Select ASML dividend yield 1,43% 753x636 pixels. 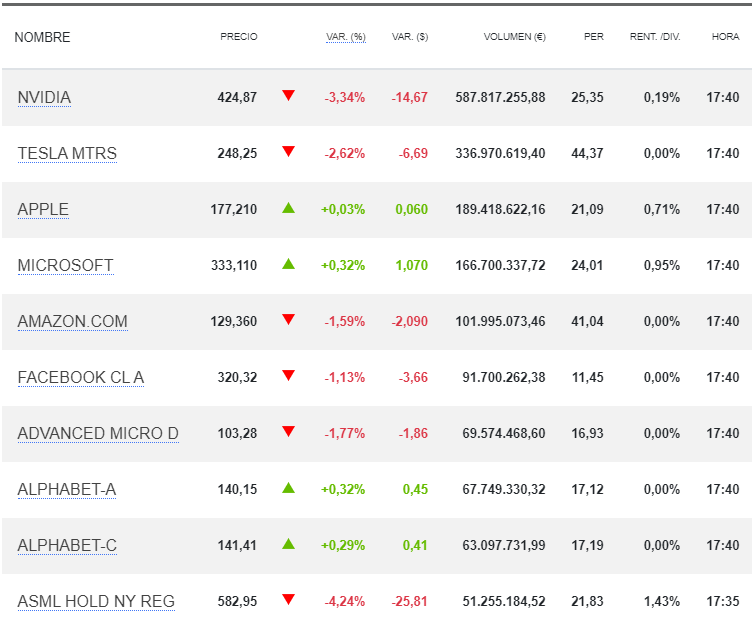[x=662, y=601]
